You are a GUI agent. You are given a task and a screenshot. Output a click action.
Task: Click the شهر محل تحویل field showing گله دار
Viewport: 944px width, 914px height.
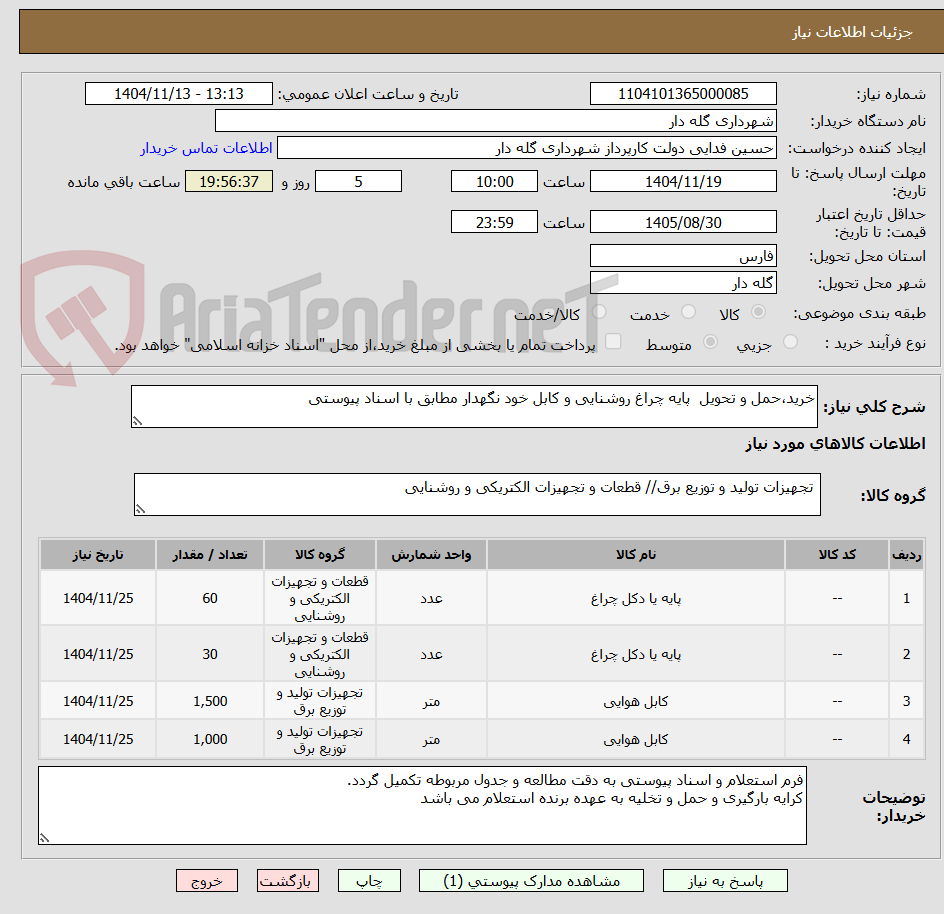tap(683, 282)
